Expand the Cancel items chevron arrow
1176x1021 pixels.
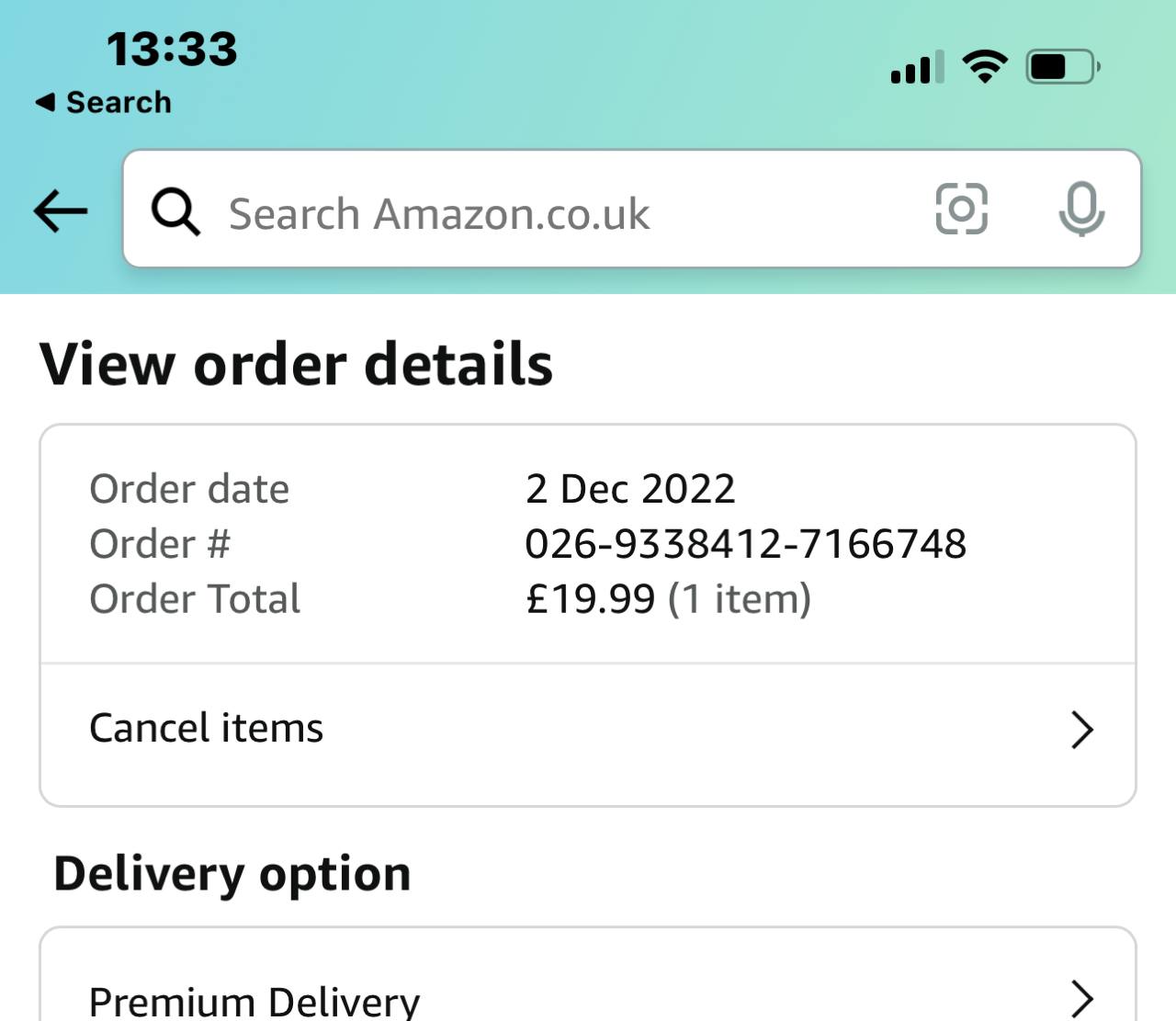point(1082,731)
